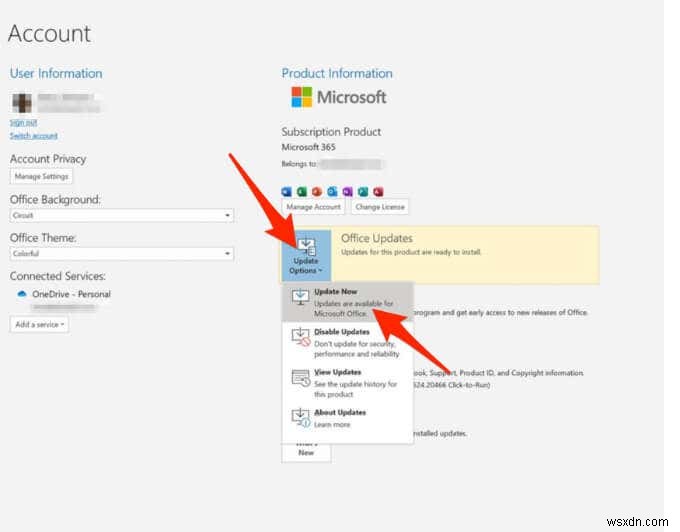
Task: Click the Access app icon
Action: (378, 192)
